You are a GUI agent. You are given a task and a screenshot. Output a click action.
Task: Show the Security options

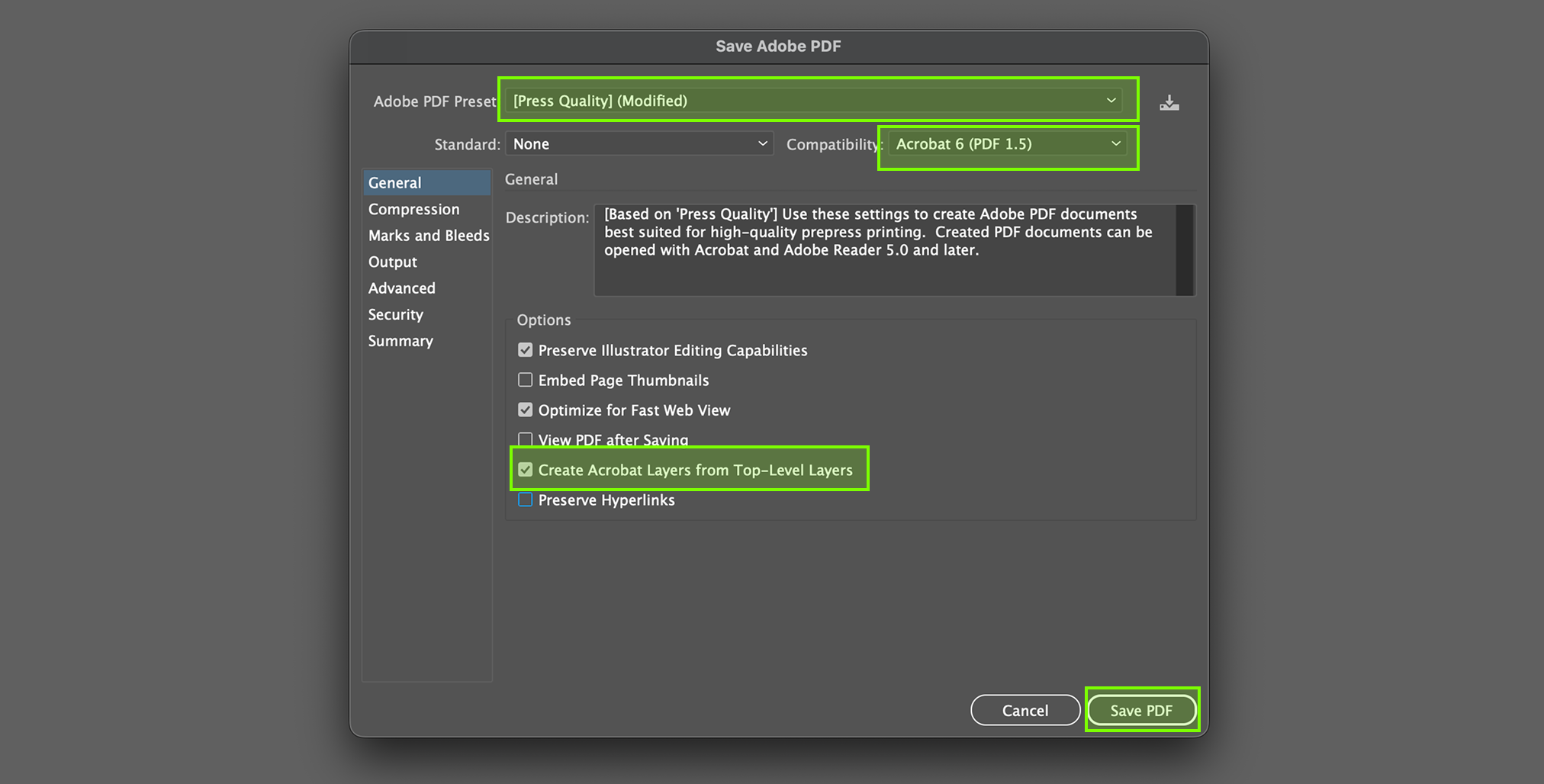pos(396,314)
